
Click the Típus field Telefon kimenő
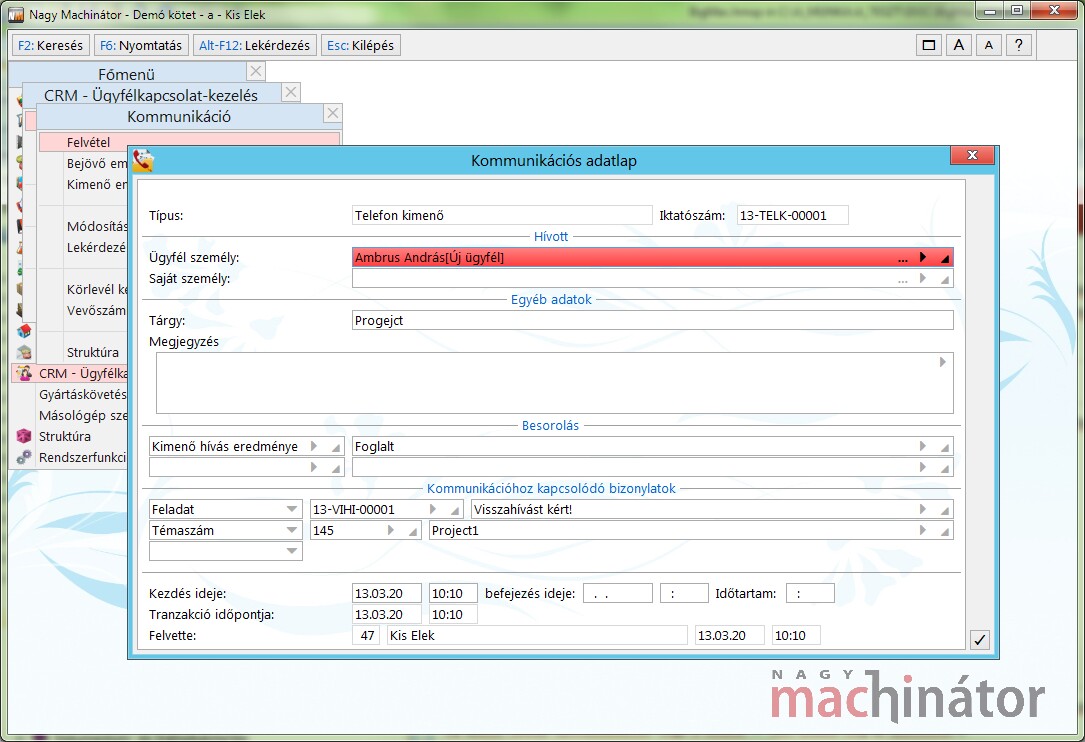(x=502, y=215)
